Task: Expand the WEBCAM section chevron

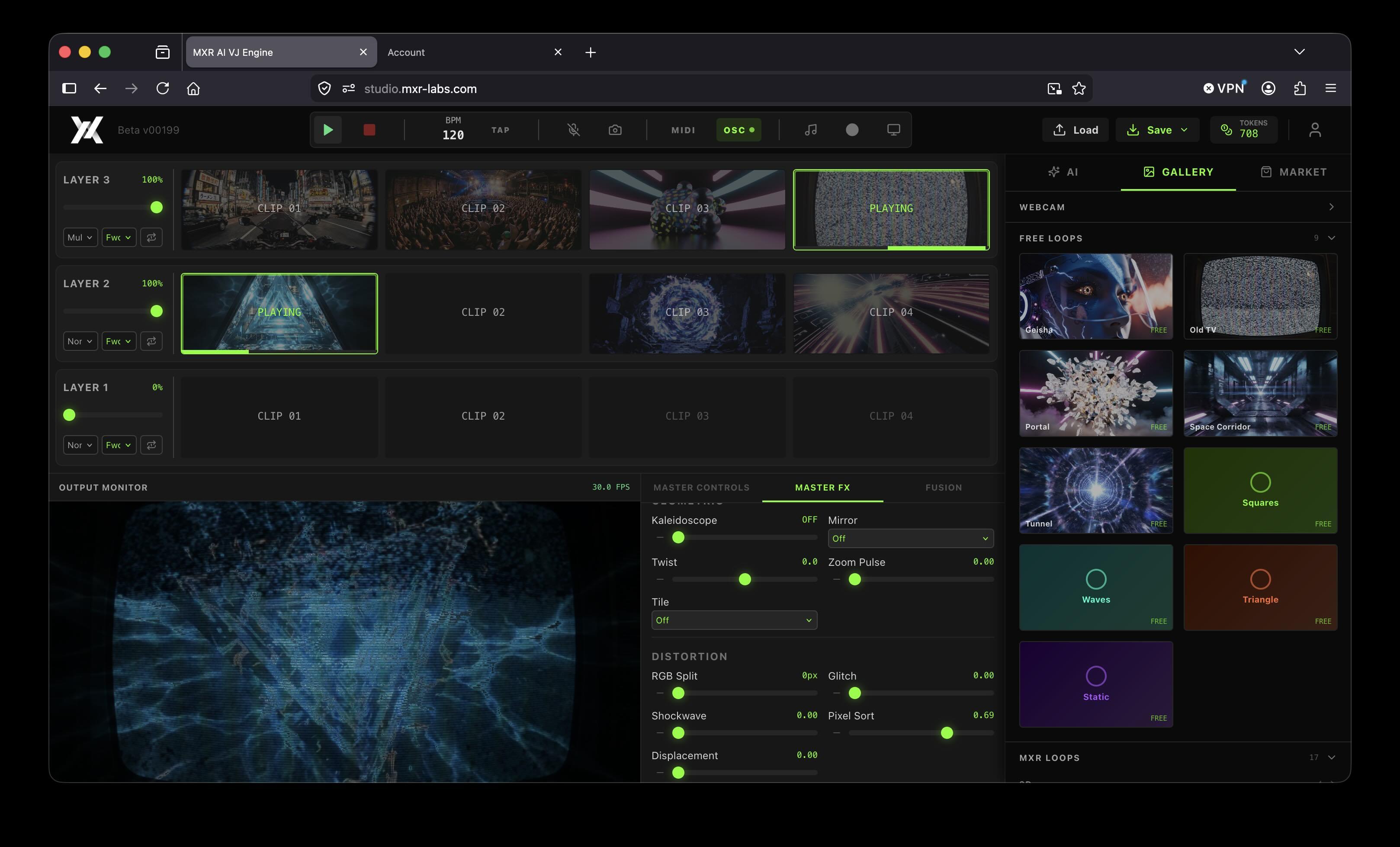Action: tap(1331, 207)
